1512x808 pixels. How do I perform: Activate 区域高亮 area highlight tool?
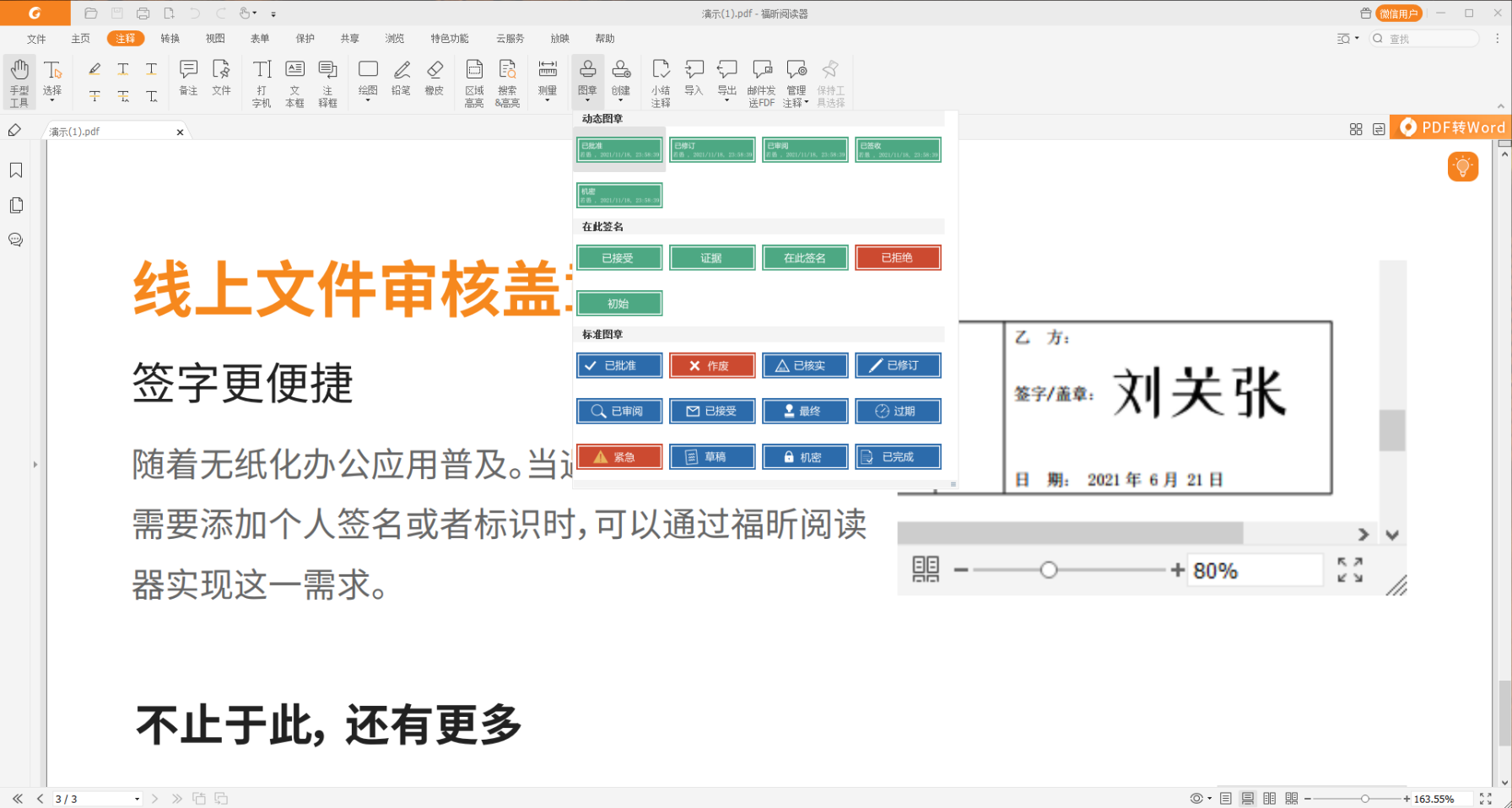tap(474, 80)
